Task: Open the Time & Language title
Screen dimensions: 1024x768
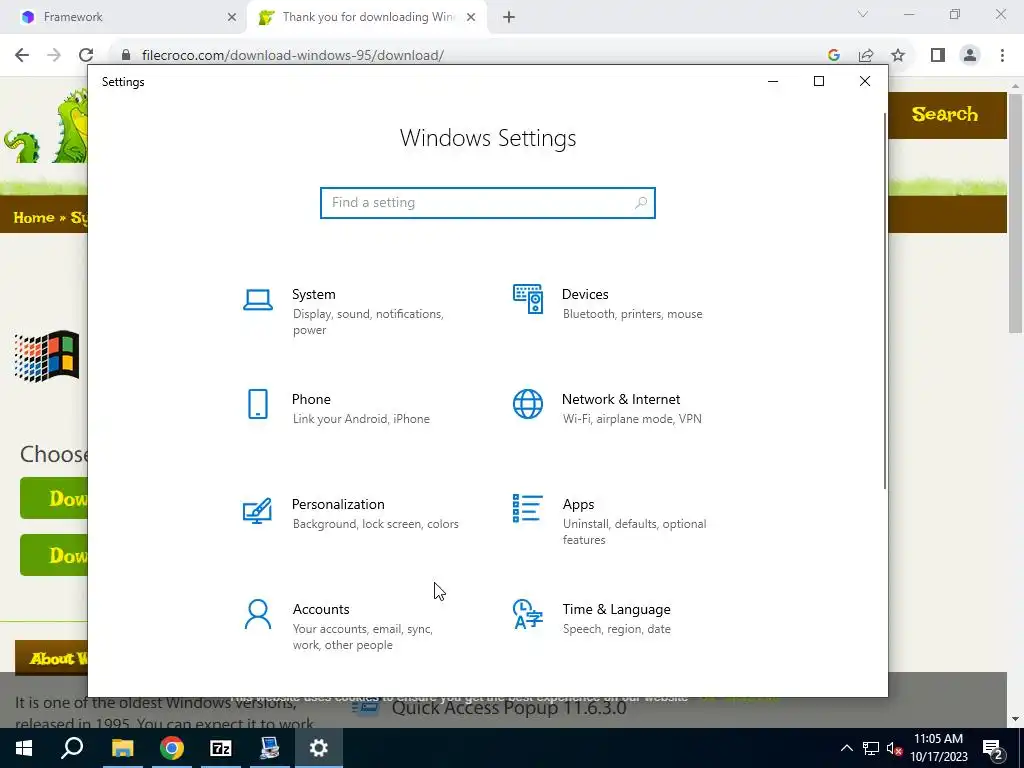Action: pyautogui.click(x=616, y=609)
